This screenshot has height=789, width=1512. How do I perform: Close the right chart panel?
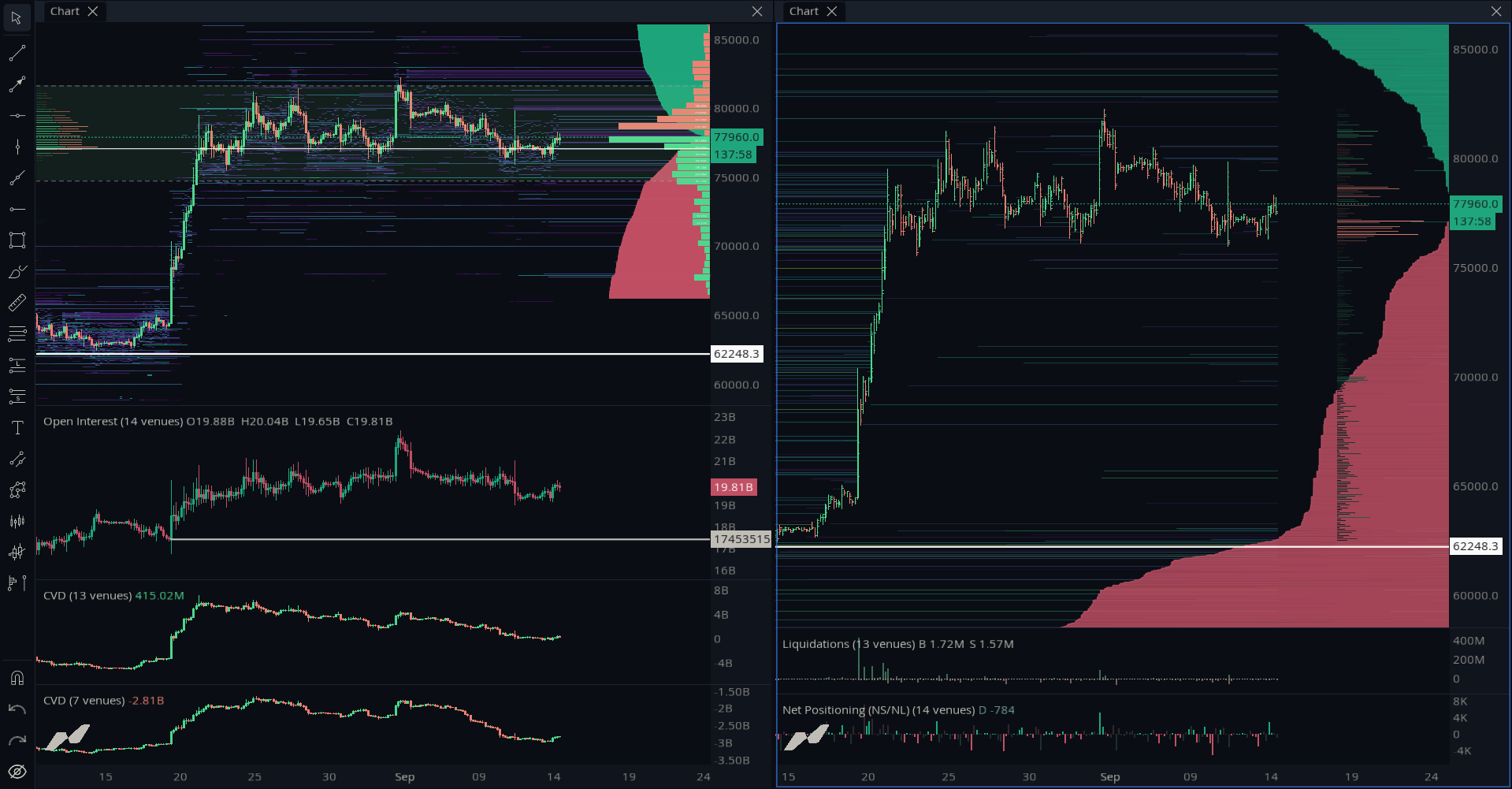1496,11
